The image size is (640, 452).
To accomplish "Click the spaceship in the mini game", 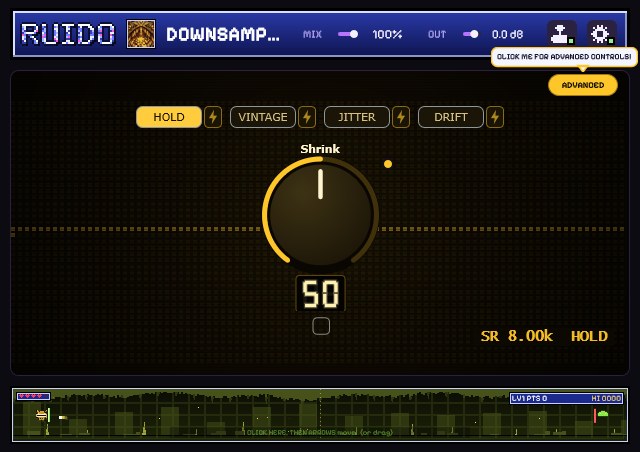I will tap(42, 415).
